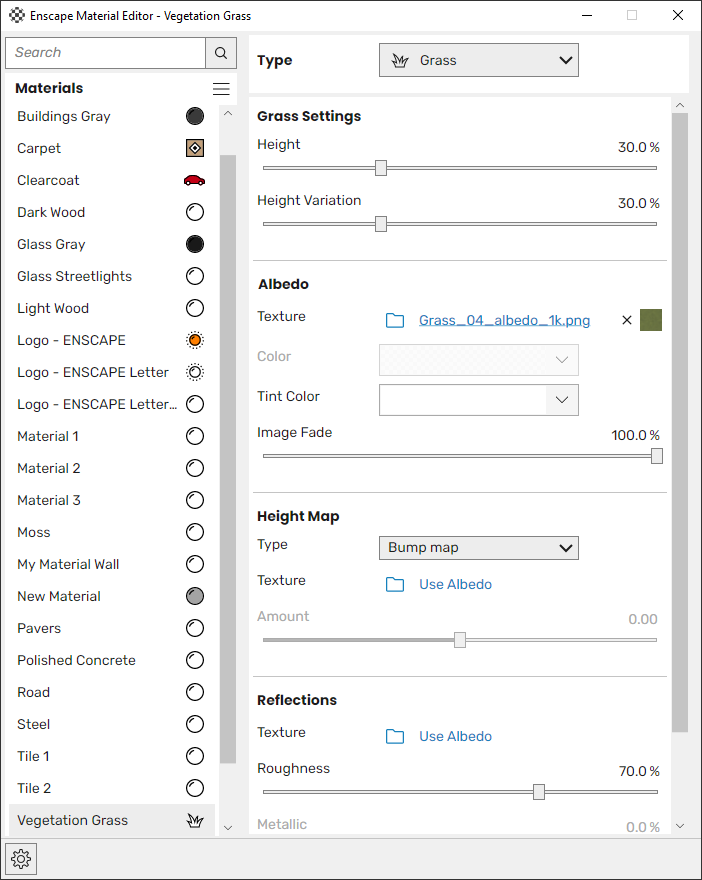The width and height of the screenshot is (702, 880).
Task: Click into the Search input field
Action: pyautogui.click(x=105, y=53)
